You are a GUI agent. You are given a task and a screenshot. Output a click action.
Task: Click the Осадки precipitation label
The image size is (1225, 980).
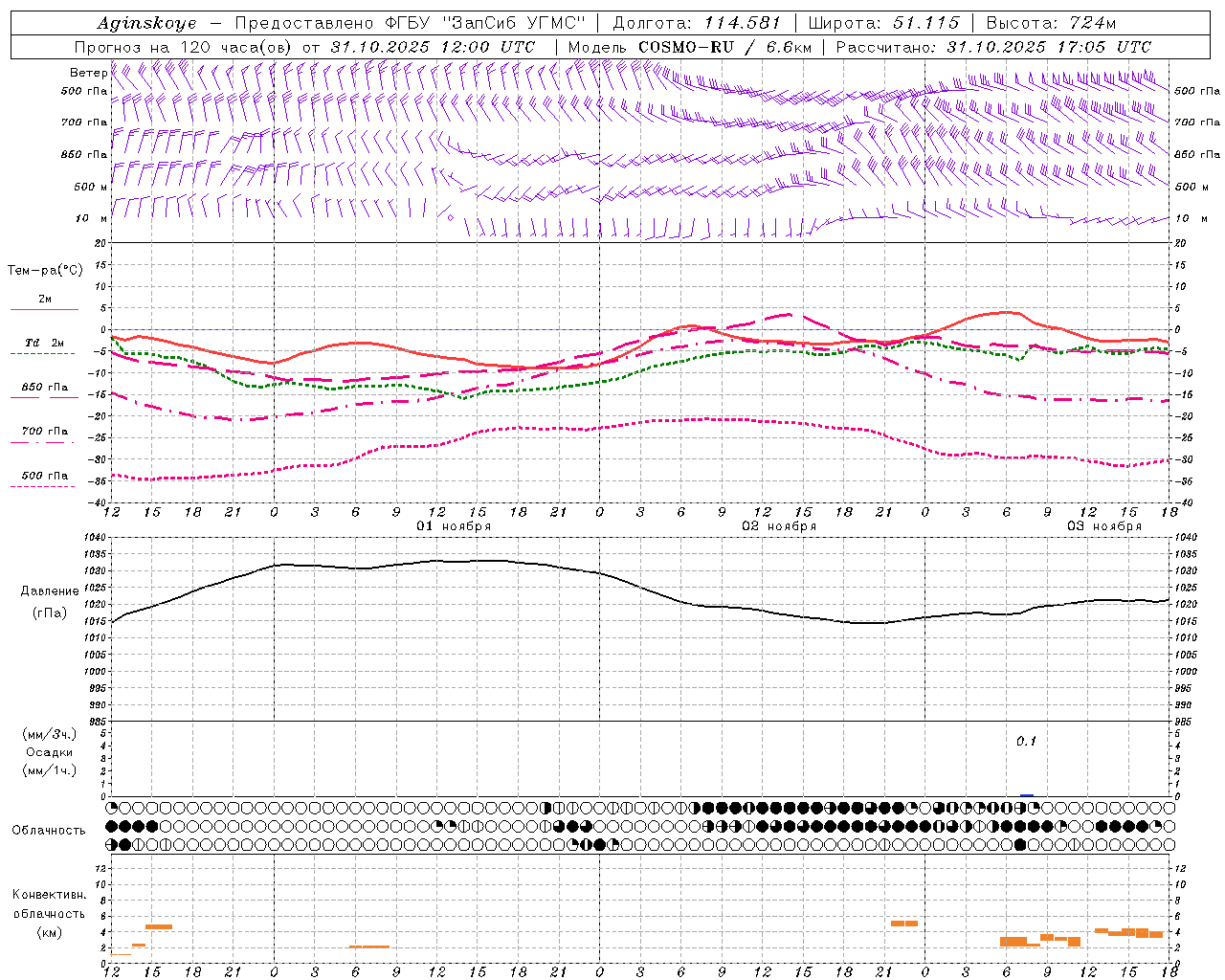(50, 752)
